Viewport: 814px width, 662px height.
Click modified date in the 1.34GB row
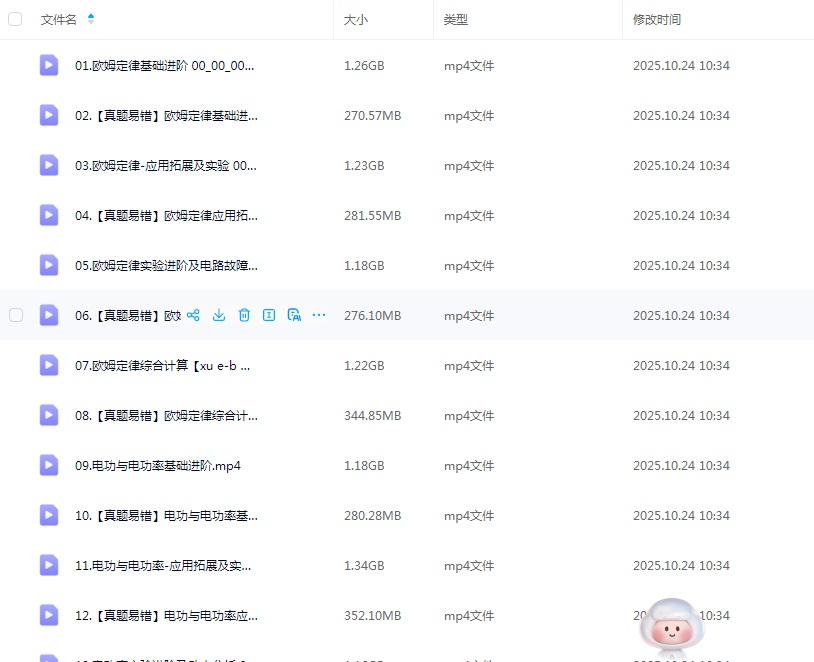click(681, 565)
